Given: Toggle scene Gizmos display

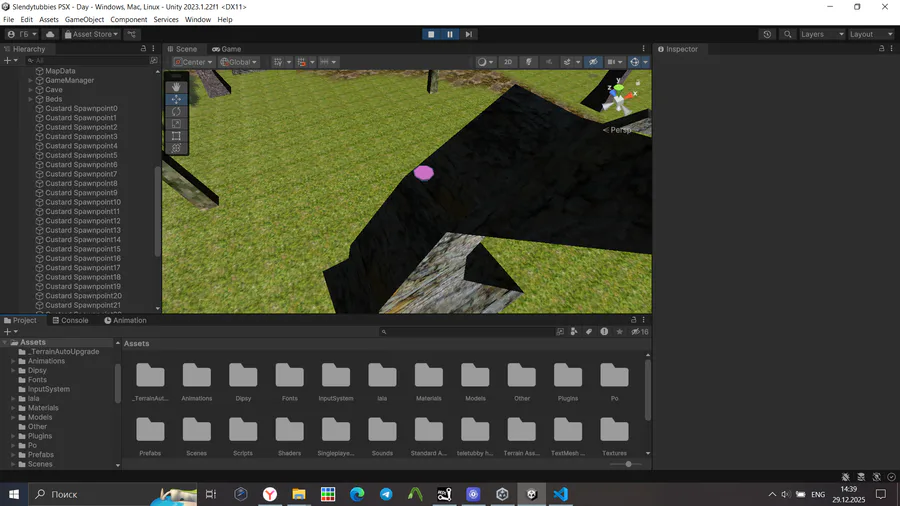Looking at the screenshot, I should 635,62.
